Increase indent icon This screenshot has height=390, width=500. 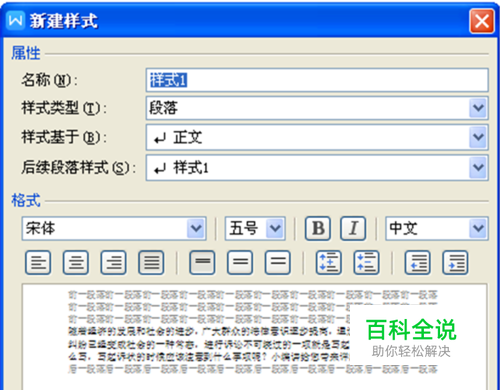point(455,263)
